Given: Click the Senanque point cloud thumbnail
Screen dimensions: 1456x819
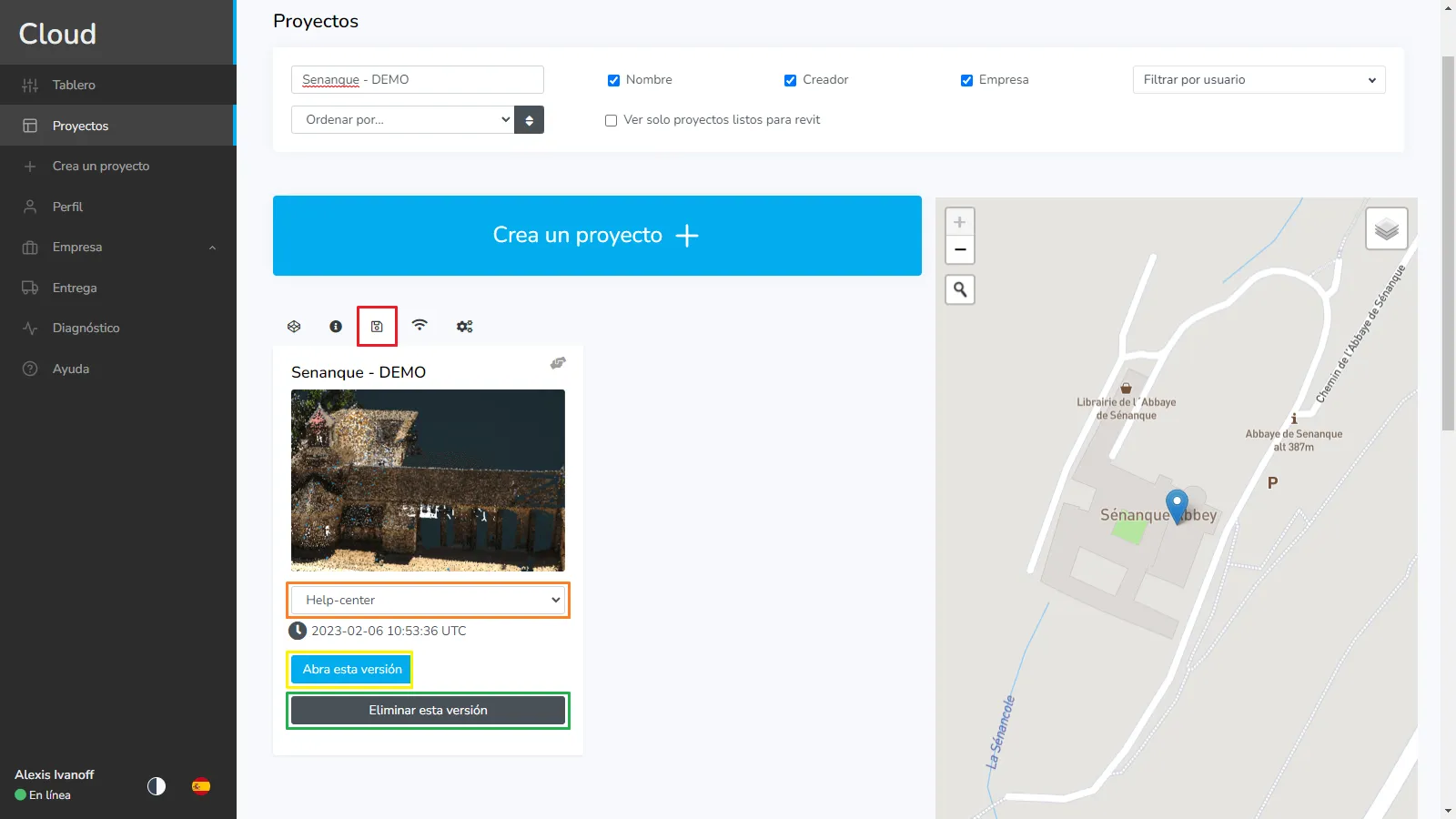Looking at the screenshot, I should click(428, 480).
